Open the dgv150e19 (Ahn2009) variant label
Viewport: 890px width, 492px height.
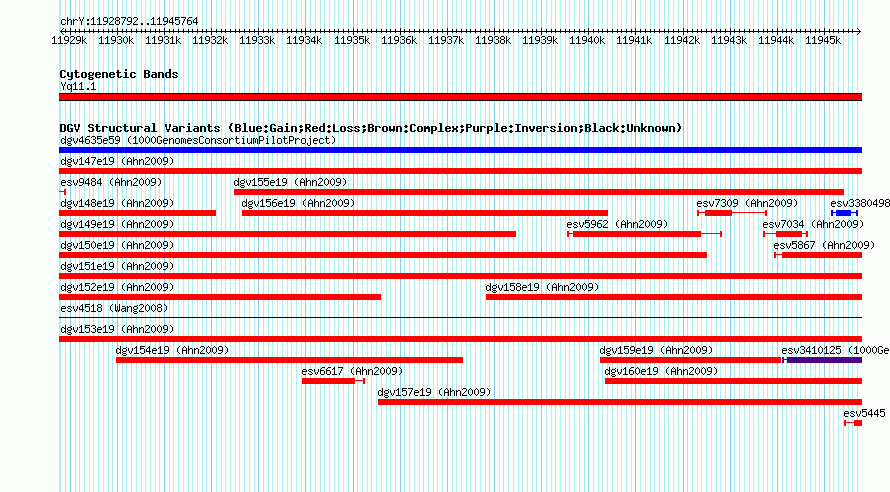pyautogui.click(x=117, y=245)
